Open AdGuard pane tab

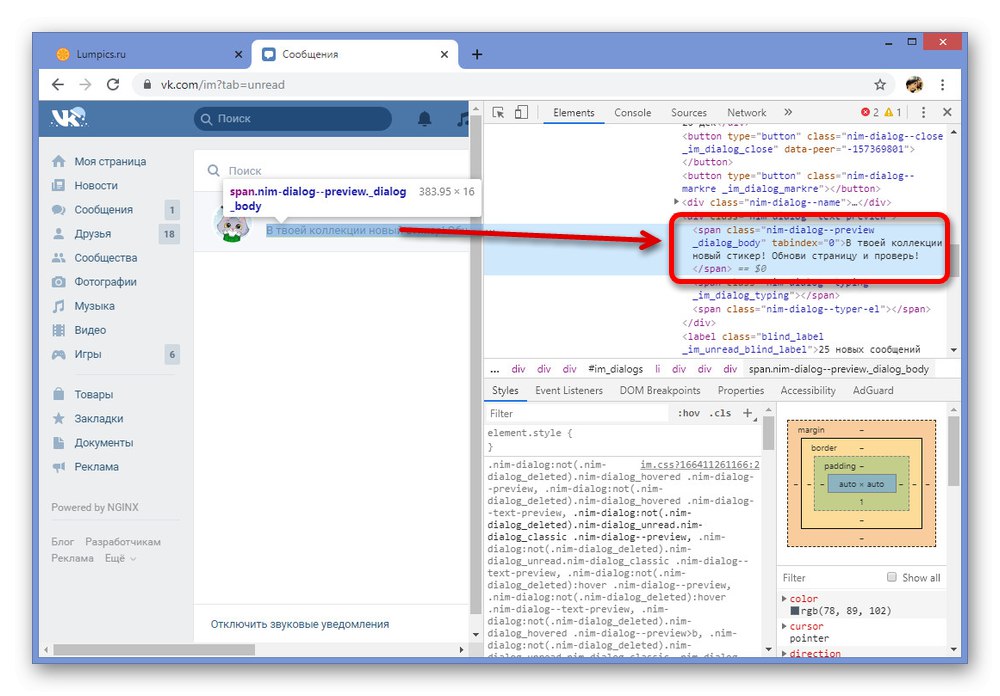(872, 390)
